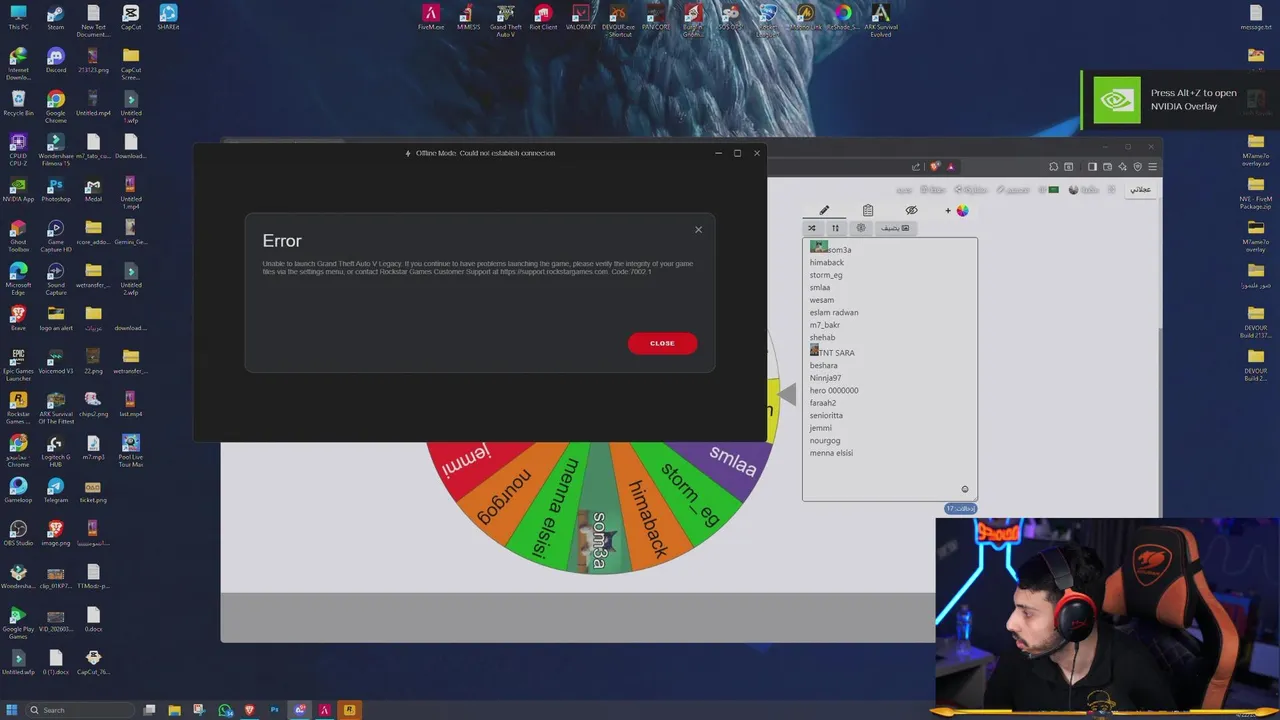This screenshot has width=1280, height=720.
Task: Click the taskbar Search box
Action: [x=80, y=710]
